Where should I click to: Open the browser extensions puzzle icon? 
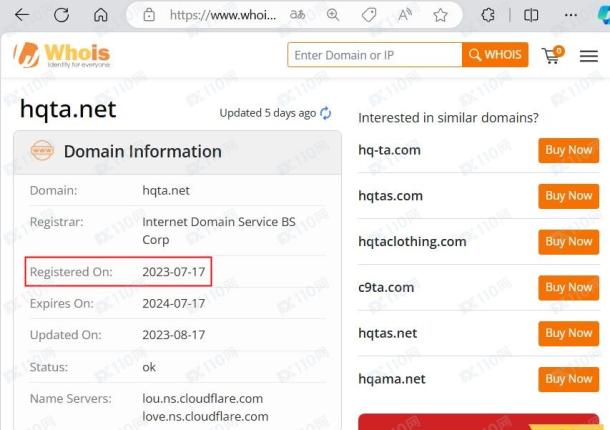488,15
